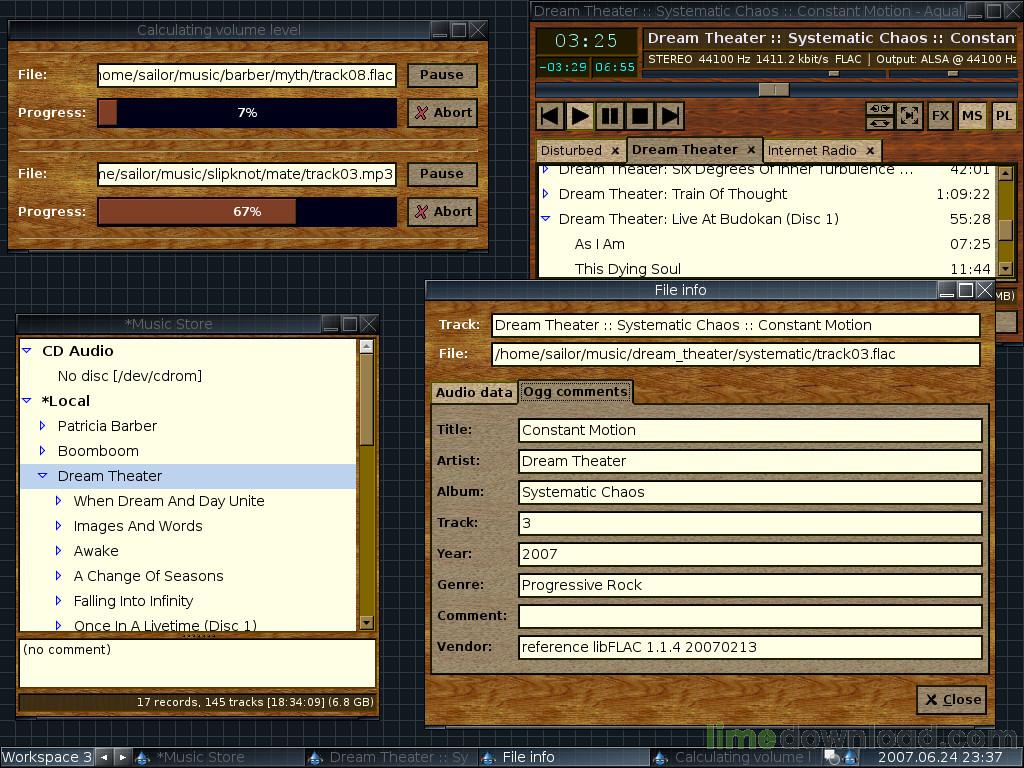
Task: Pause the track03.mp3 volume calculation
Action: 443,174
